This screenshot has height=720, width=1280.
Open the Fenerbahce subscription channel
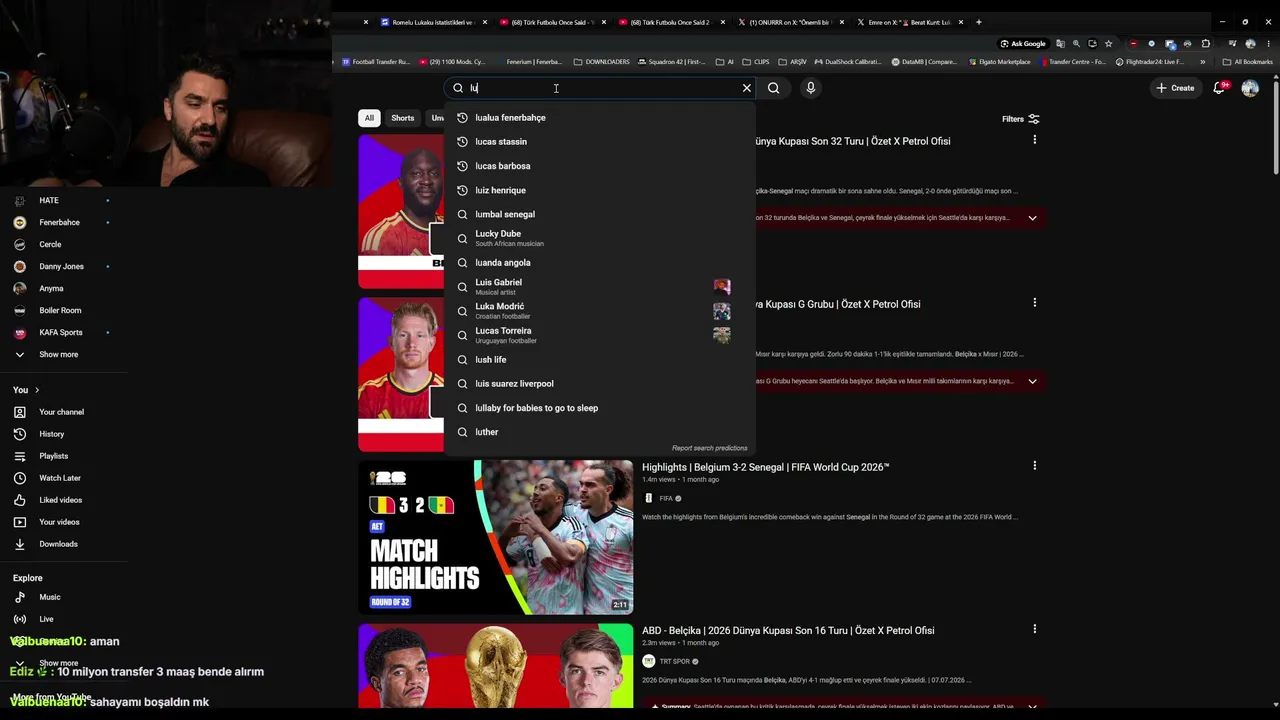click(60, 222)
